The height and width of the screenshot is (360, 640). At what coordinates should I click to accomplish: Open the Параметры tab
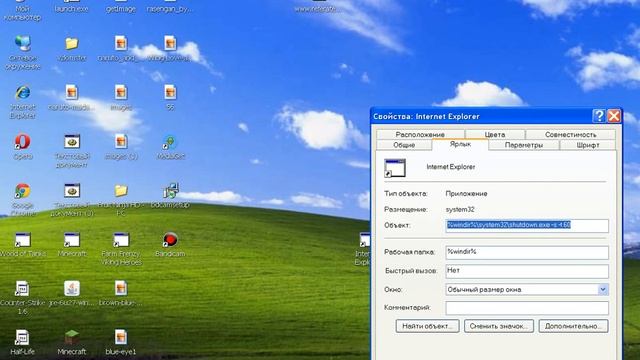pyautogui.click(x=524, y=145)
